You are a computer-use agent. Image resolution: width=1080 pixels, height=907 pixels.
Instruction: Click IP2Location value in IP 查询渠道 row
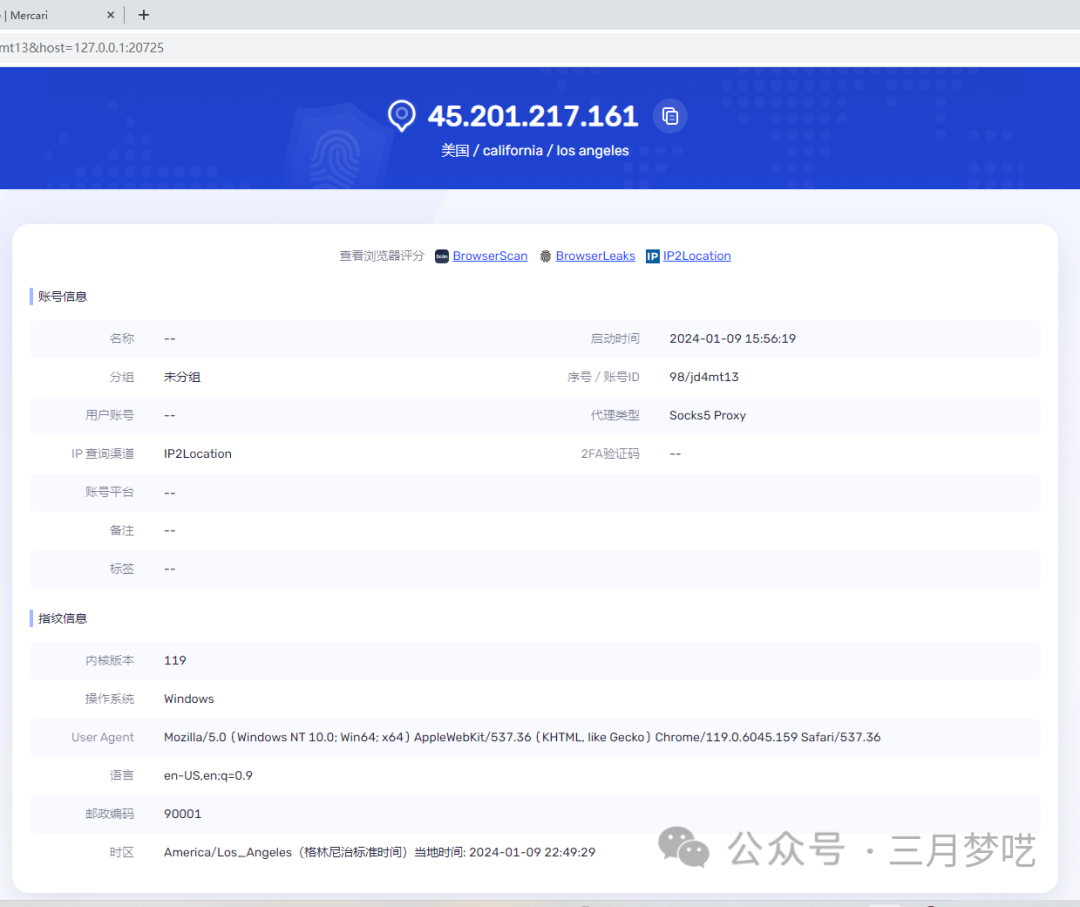198,454
